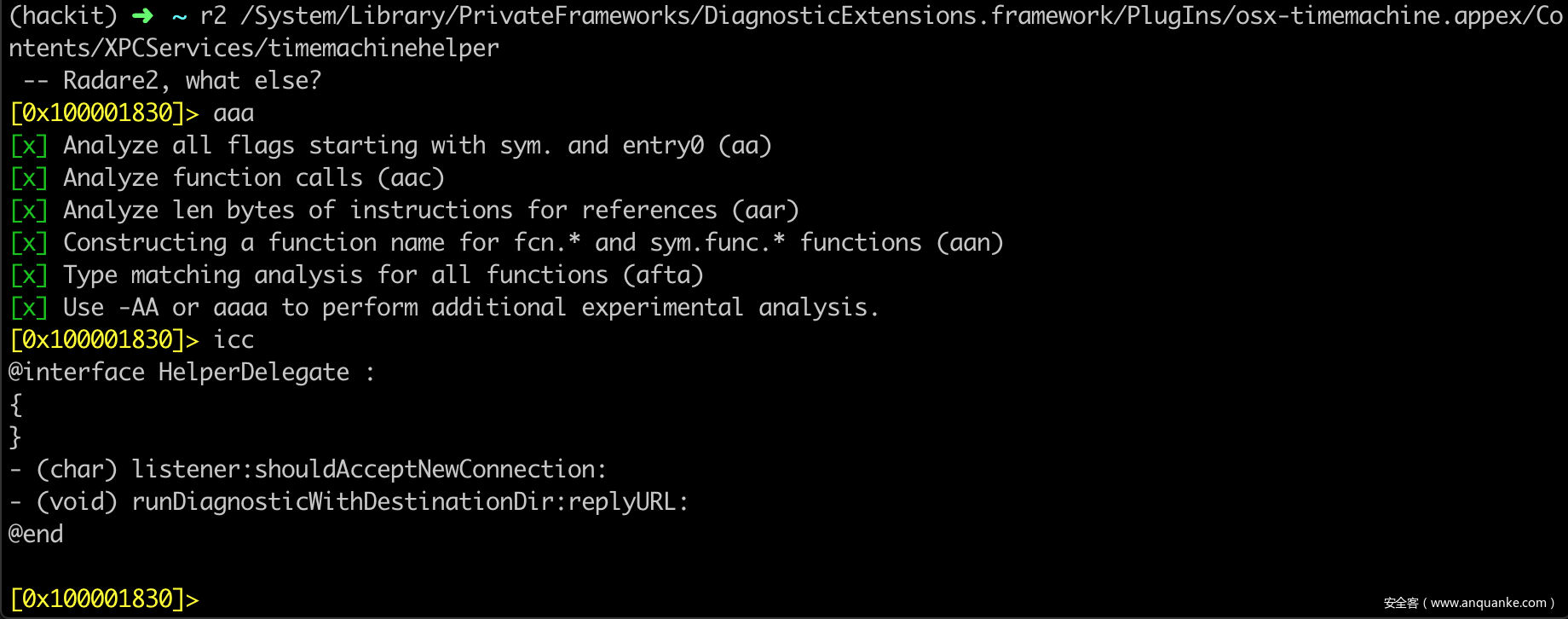
Task: Click the empty bottom [0x100001830]> prompt
Action: tap(104, 599)
